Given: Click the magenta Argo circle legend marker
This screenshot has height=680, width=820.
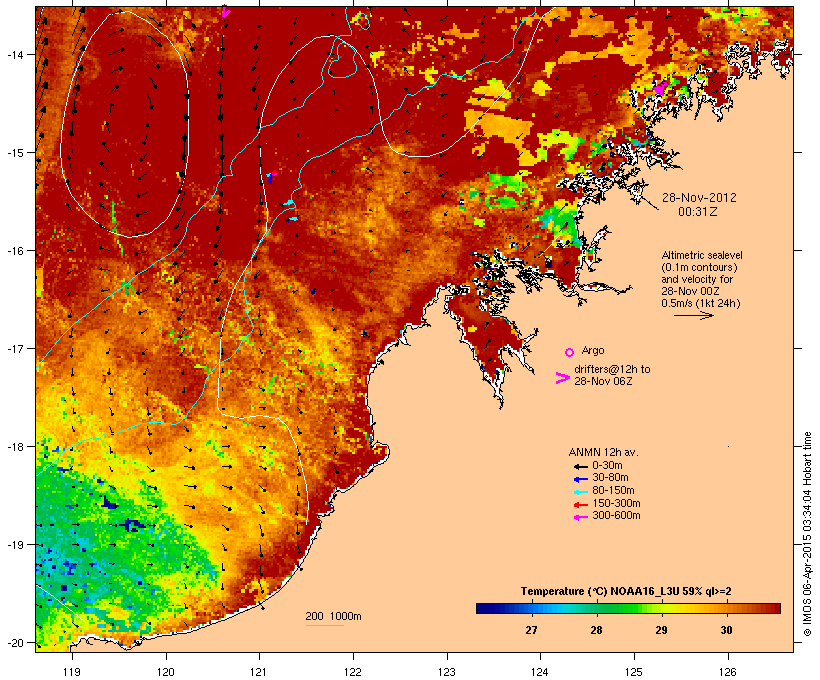Looking at the screenshot, I should 570,352.
